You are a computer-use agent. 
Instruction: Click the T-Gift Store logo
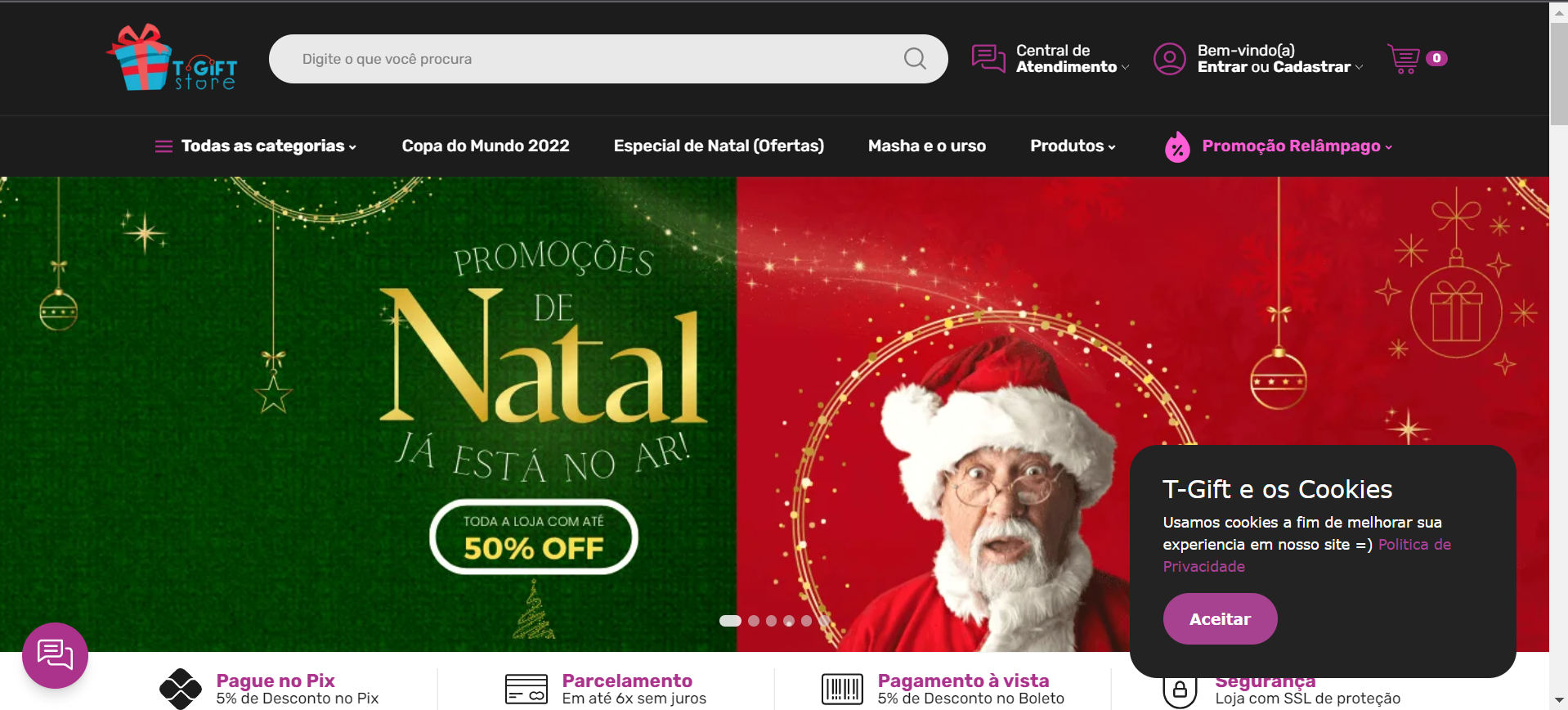172,58
